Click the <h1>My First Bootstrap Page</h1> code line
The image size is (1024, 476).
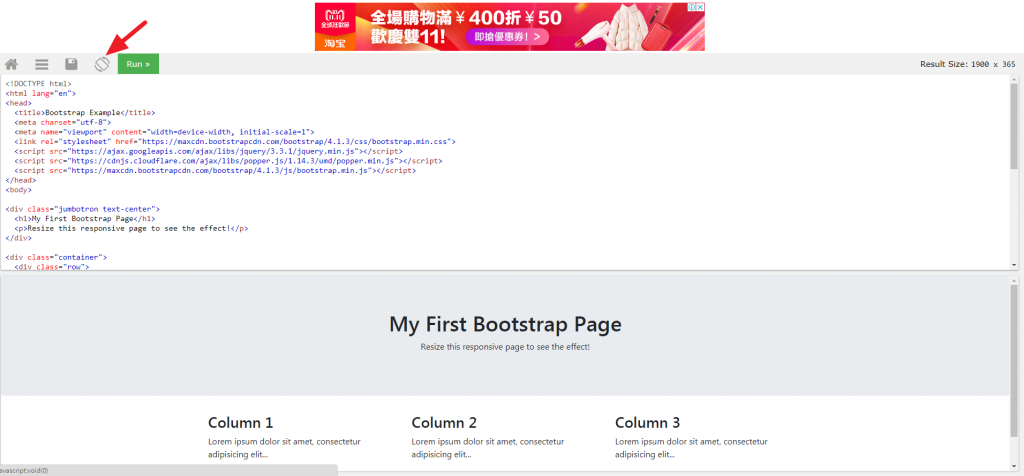coord(85,219)
